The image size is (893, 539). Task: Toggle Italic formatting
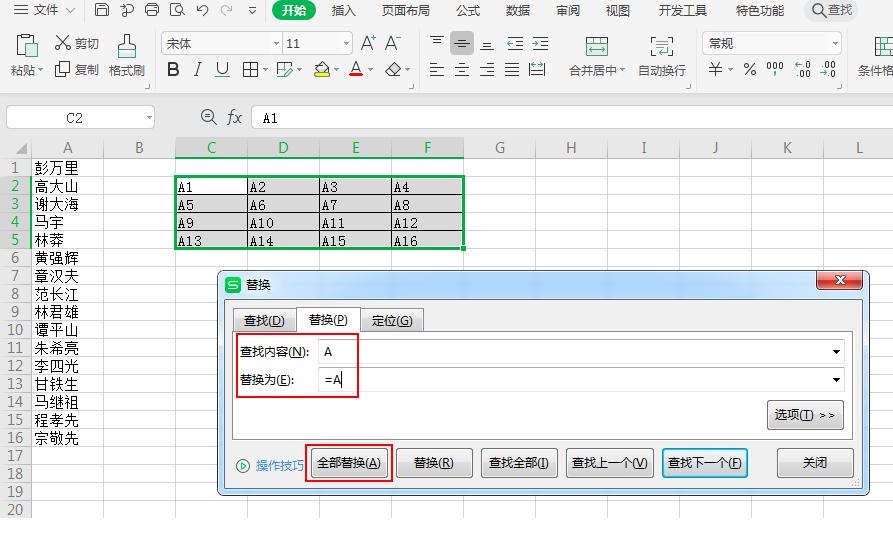(198, 70)
